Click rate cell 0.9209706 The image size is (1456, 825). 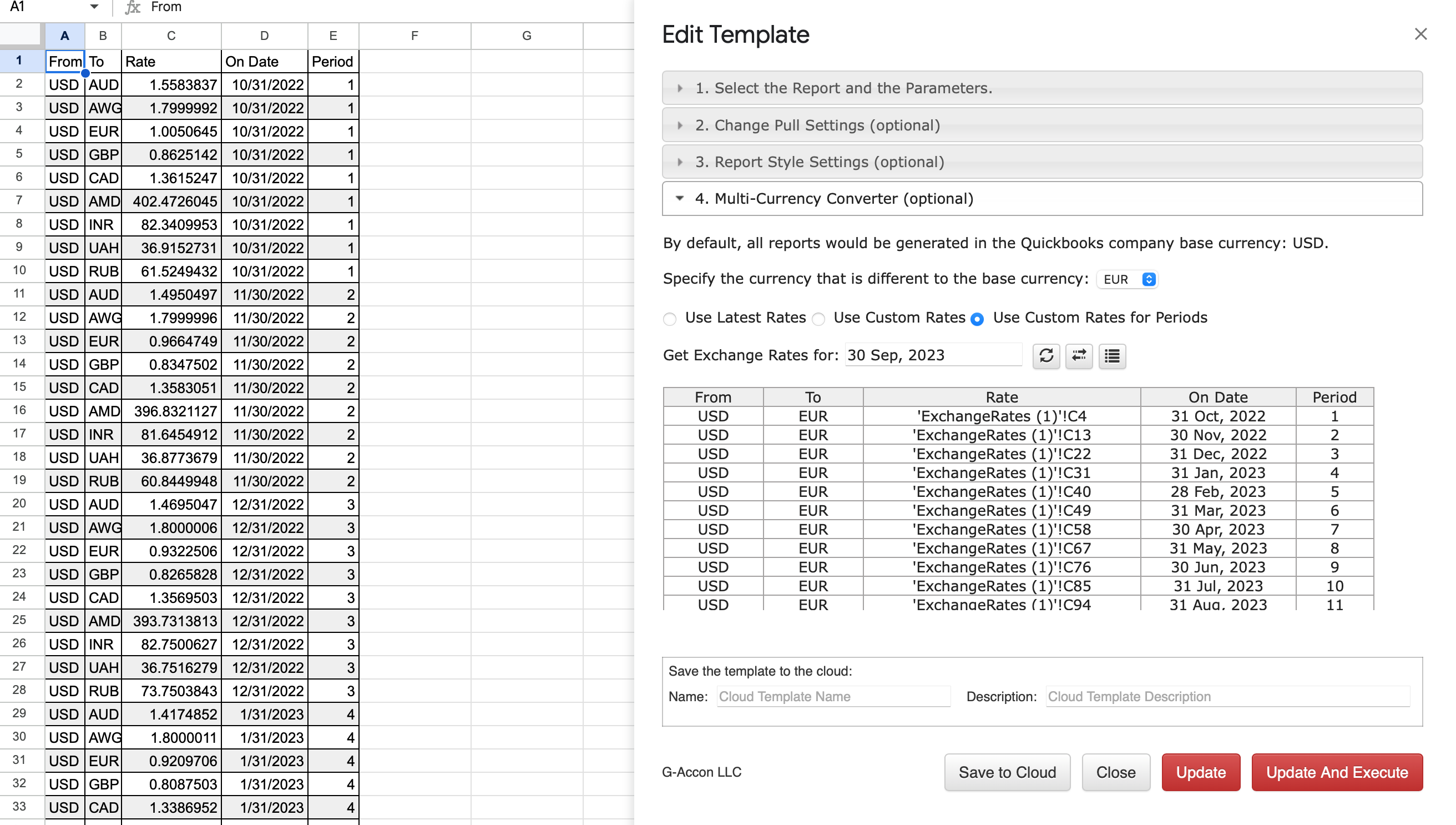(171, 761)
